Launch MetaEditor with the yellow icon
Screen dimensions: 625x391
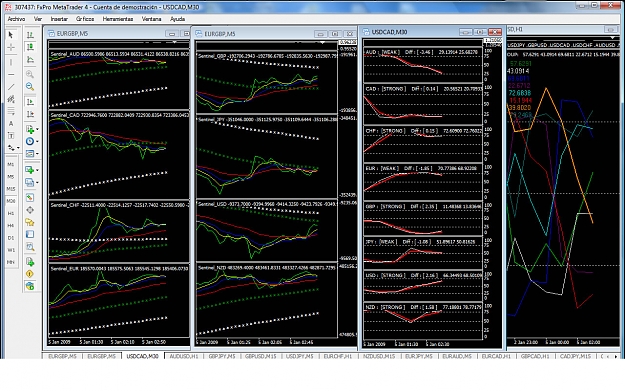click(x=30, y=274)
